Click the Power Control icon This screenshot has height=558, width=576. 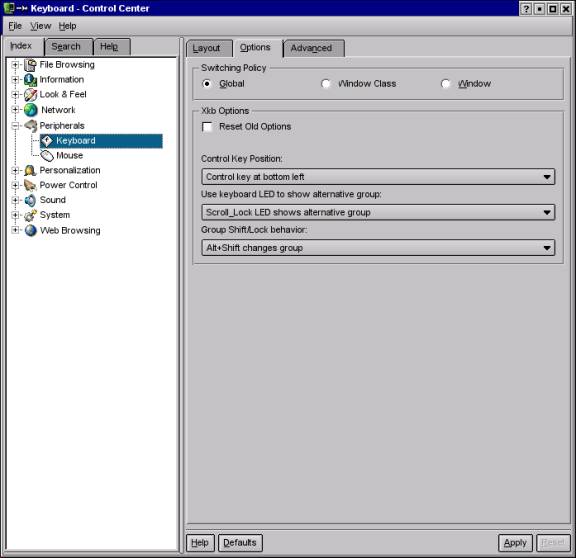point(30,185)
